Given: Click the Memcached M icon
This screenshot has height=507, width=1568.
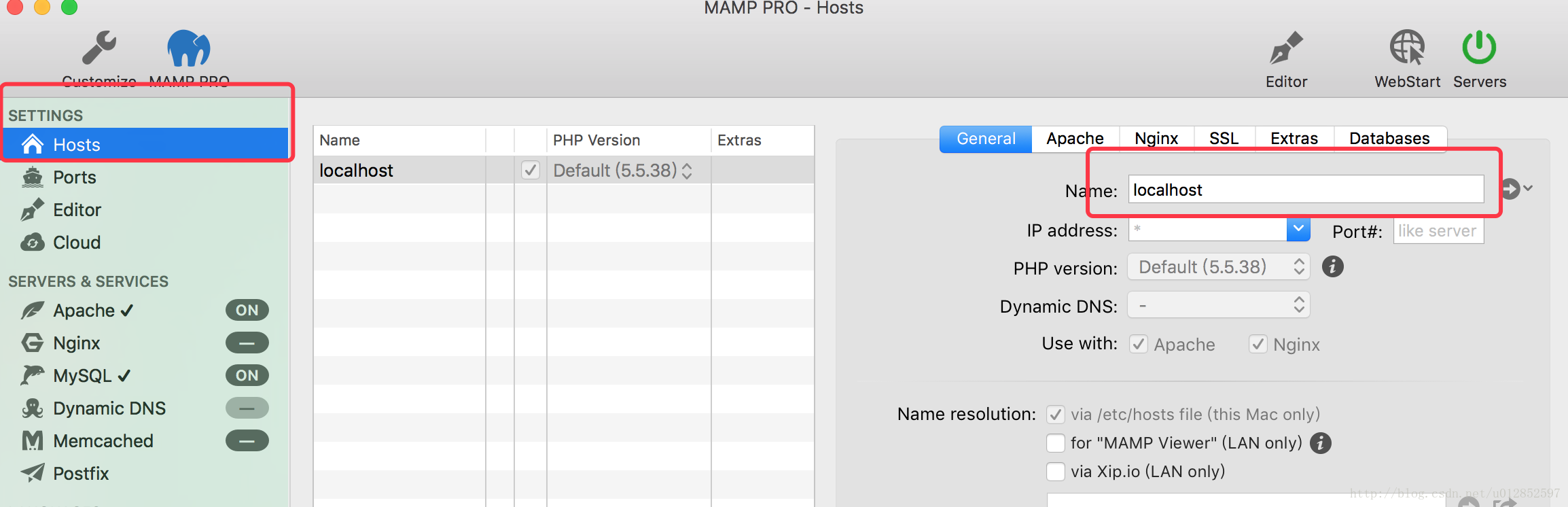Looking at the screenshot, I should point(33,440).
